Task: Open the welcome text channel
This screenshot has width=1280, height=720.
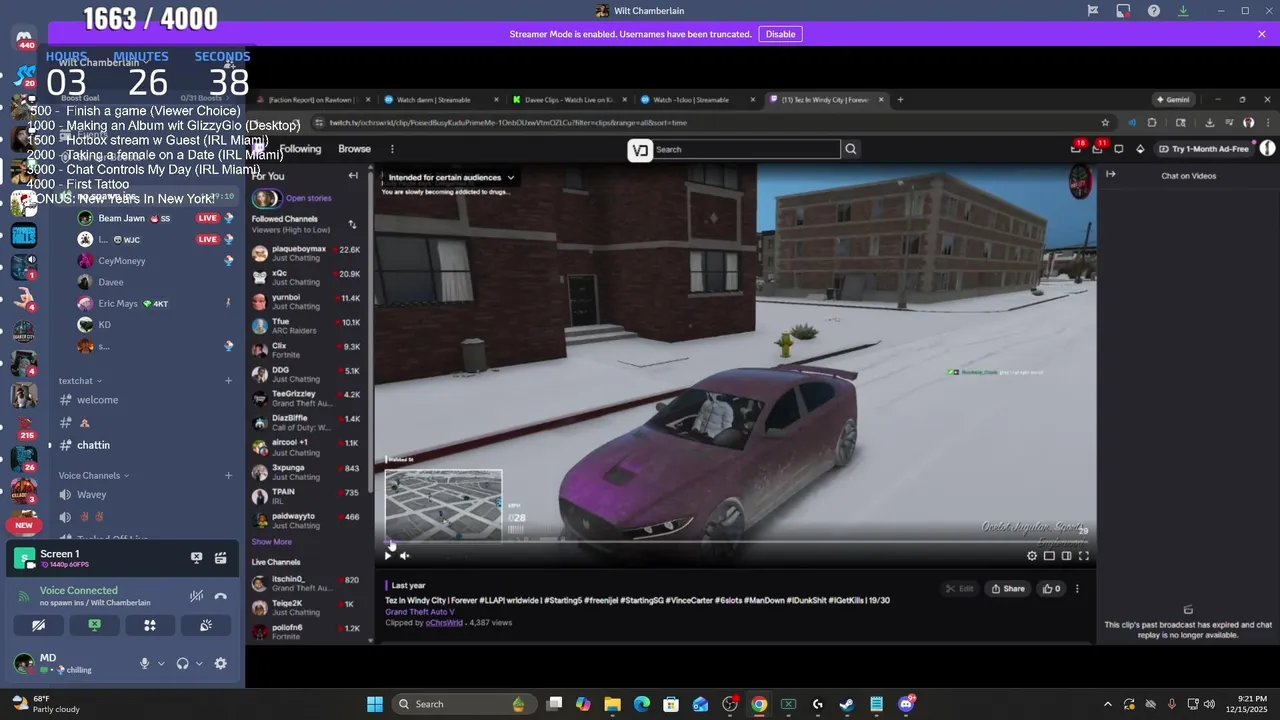Action: click(142, 400)
